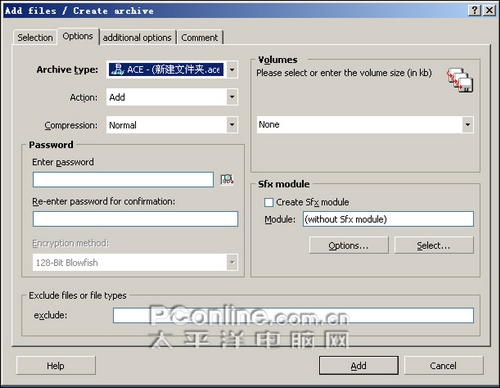The height and width of the screenshot is (388, 500).
Task: Open the additional options tab
Action: (x=137, y=37)
